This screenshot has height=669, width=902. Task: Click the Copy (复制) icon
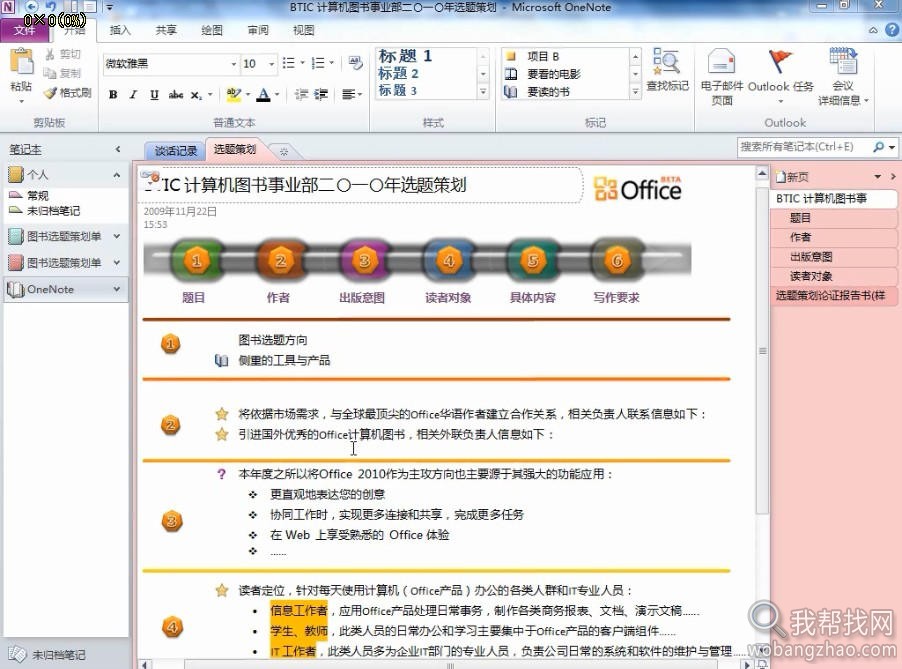tap(50, 73)
